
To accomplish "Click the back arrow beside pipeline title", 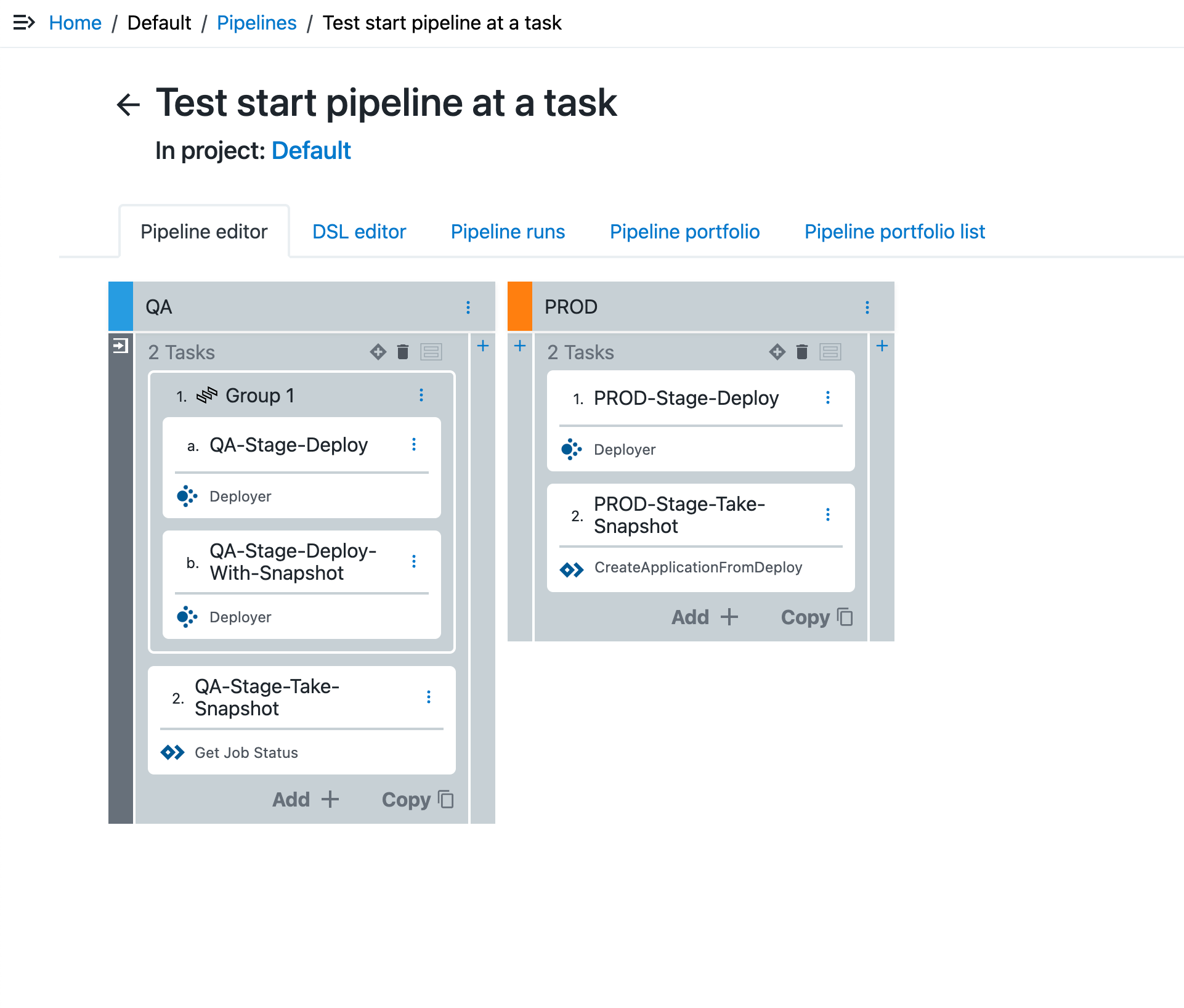I will click(x=128, y=104).
